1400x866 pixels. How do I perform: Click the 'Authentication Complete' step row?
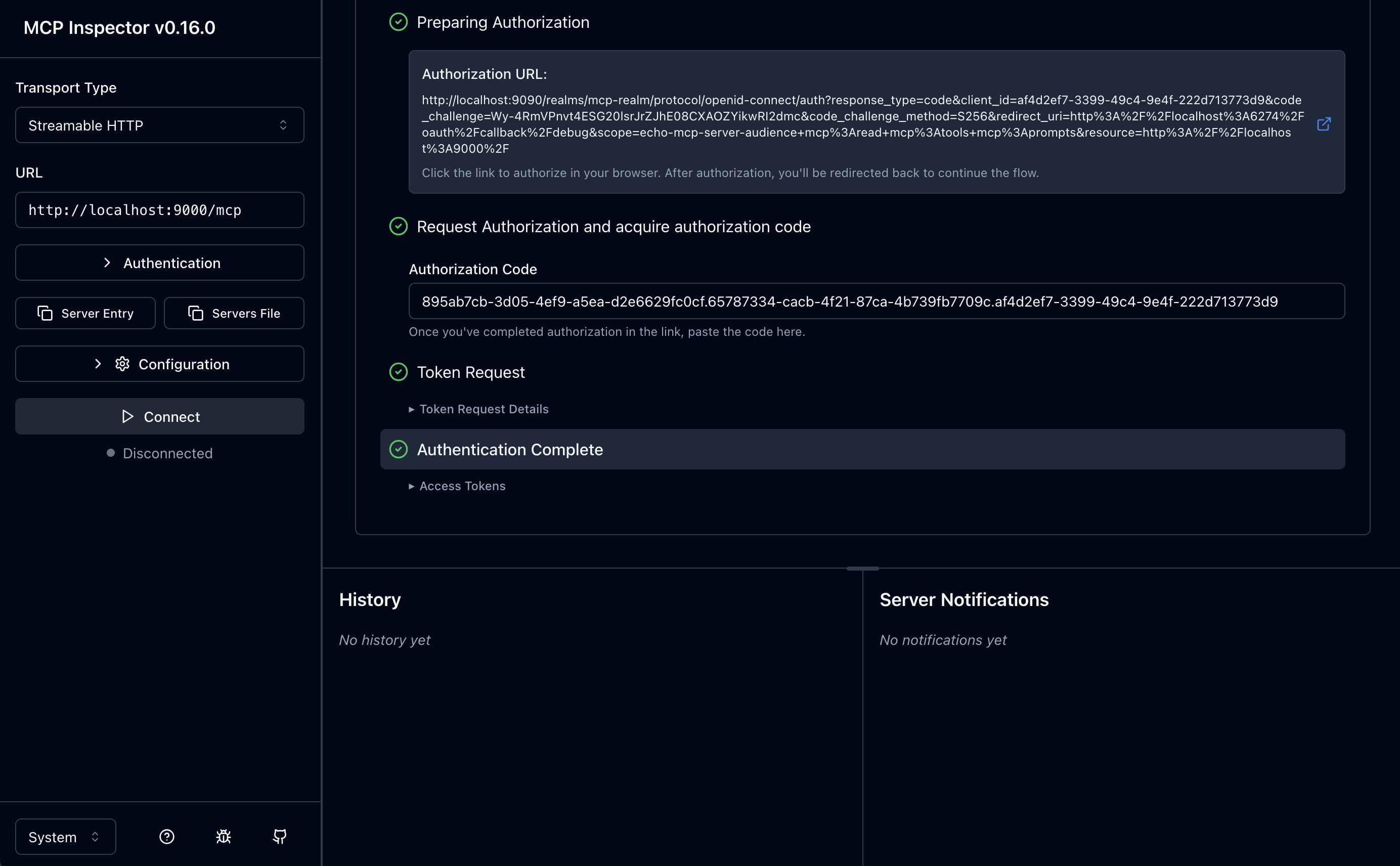point(862,449)
